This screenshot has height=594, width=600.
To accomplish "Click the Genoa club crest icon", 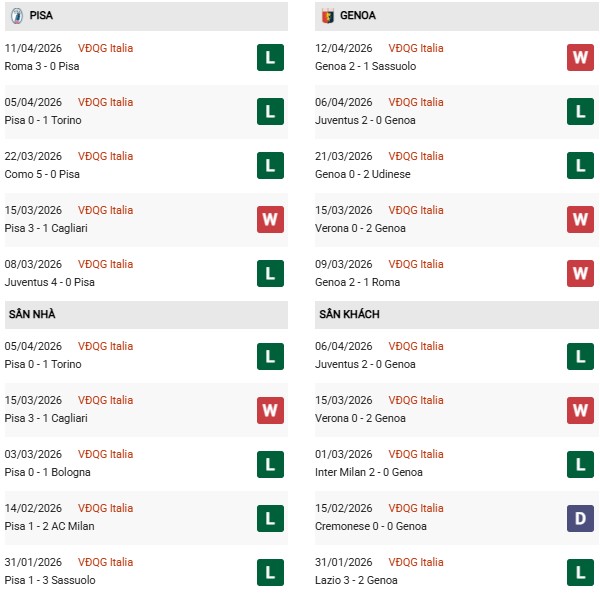I will [x=327, y=16].
